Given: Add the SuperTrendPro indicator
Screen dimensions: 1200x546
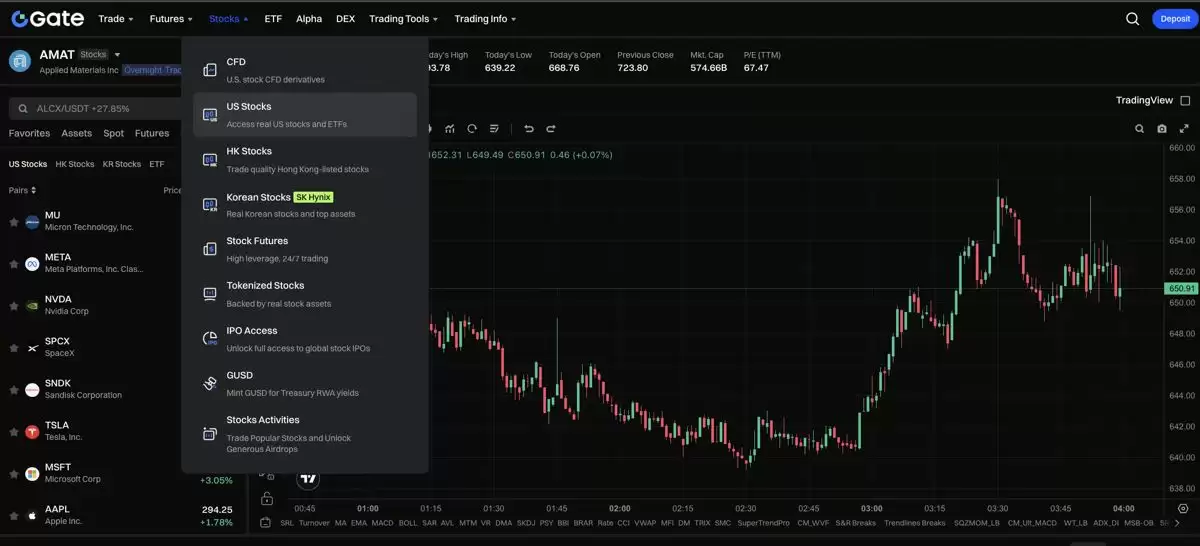Looking at the screenshot, I should pos(763,523).
